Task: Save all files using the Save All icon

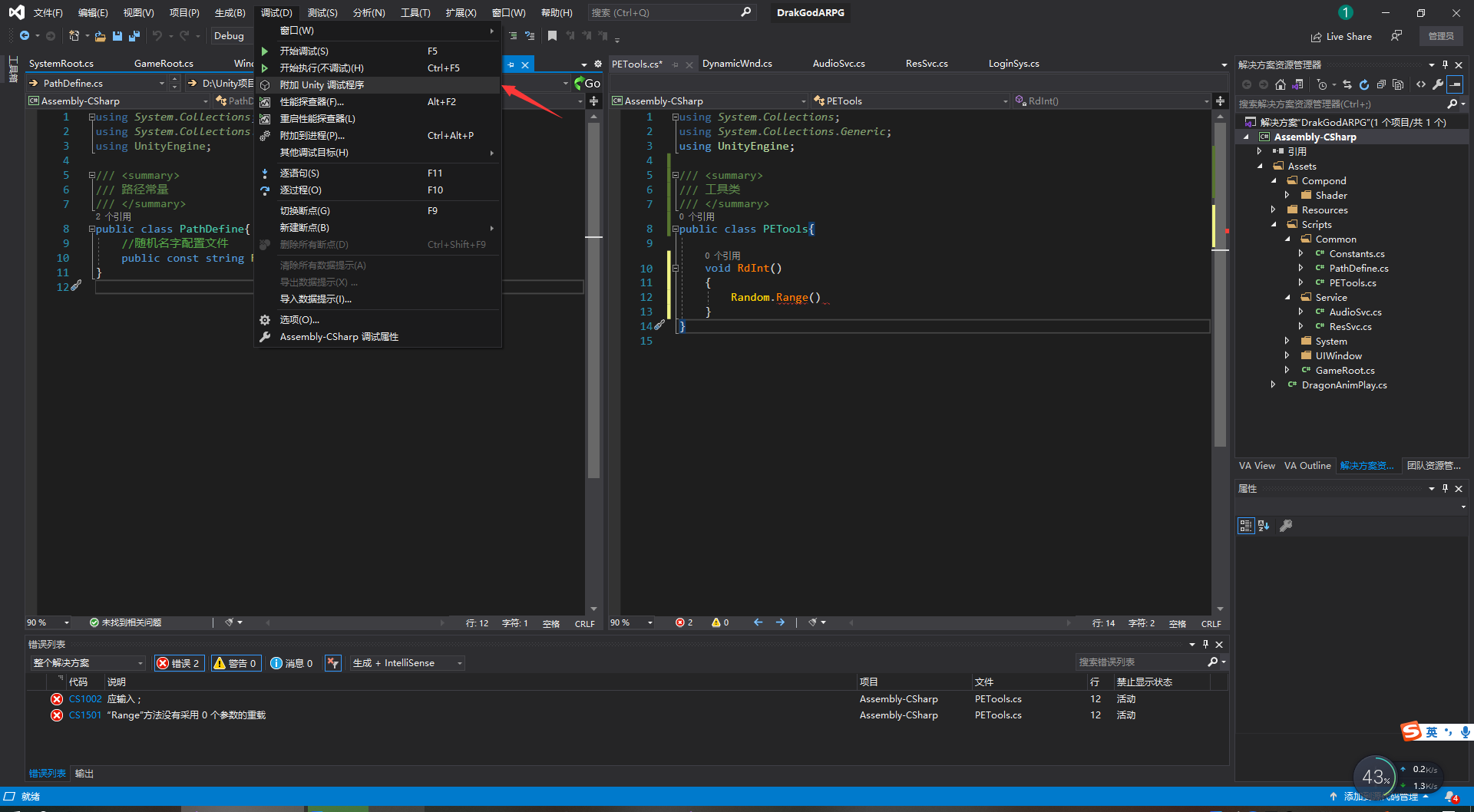Action: [x=134, y=36]
